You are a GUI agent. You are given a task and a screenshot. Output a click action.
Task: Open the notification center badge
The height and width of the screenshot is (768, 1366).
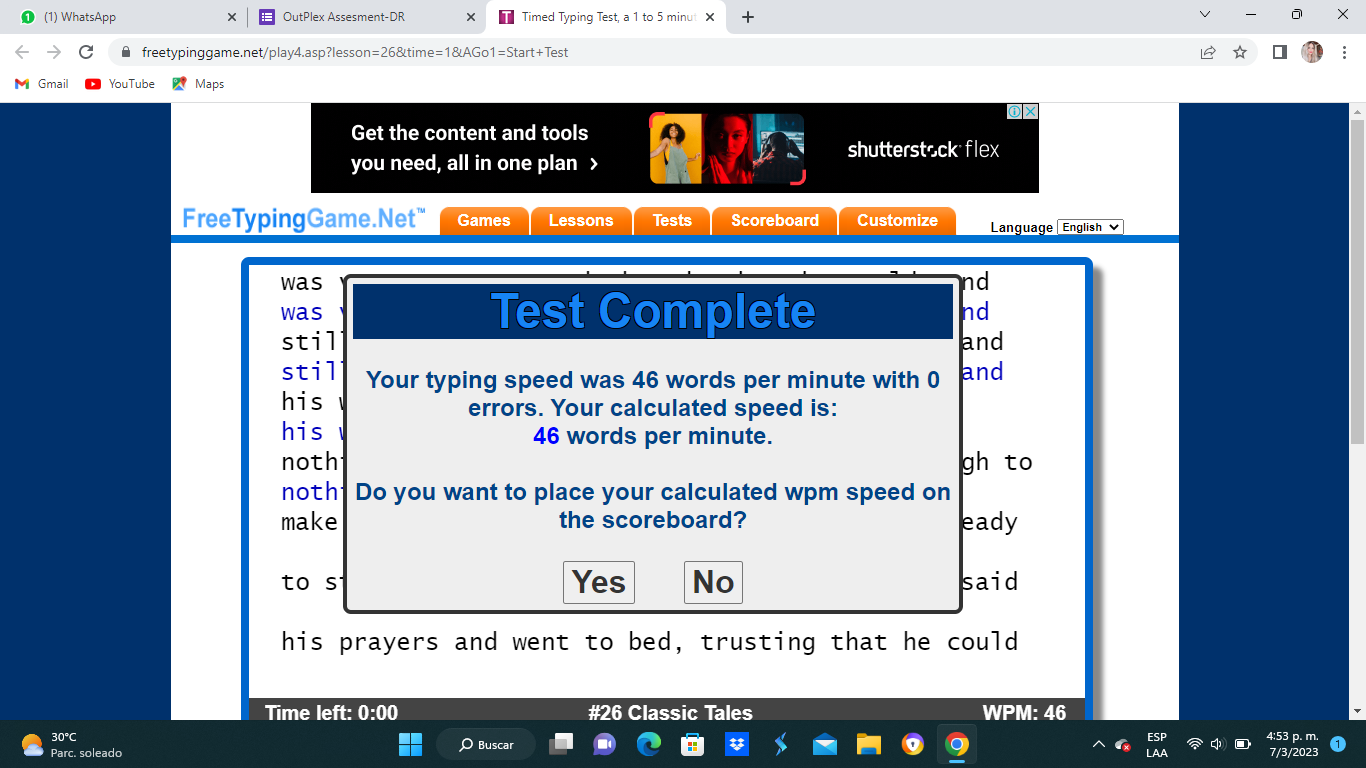tap(1338, 744)
